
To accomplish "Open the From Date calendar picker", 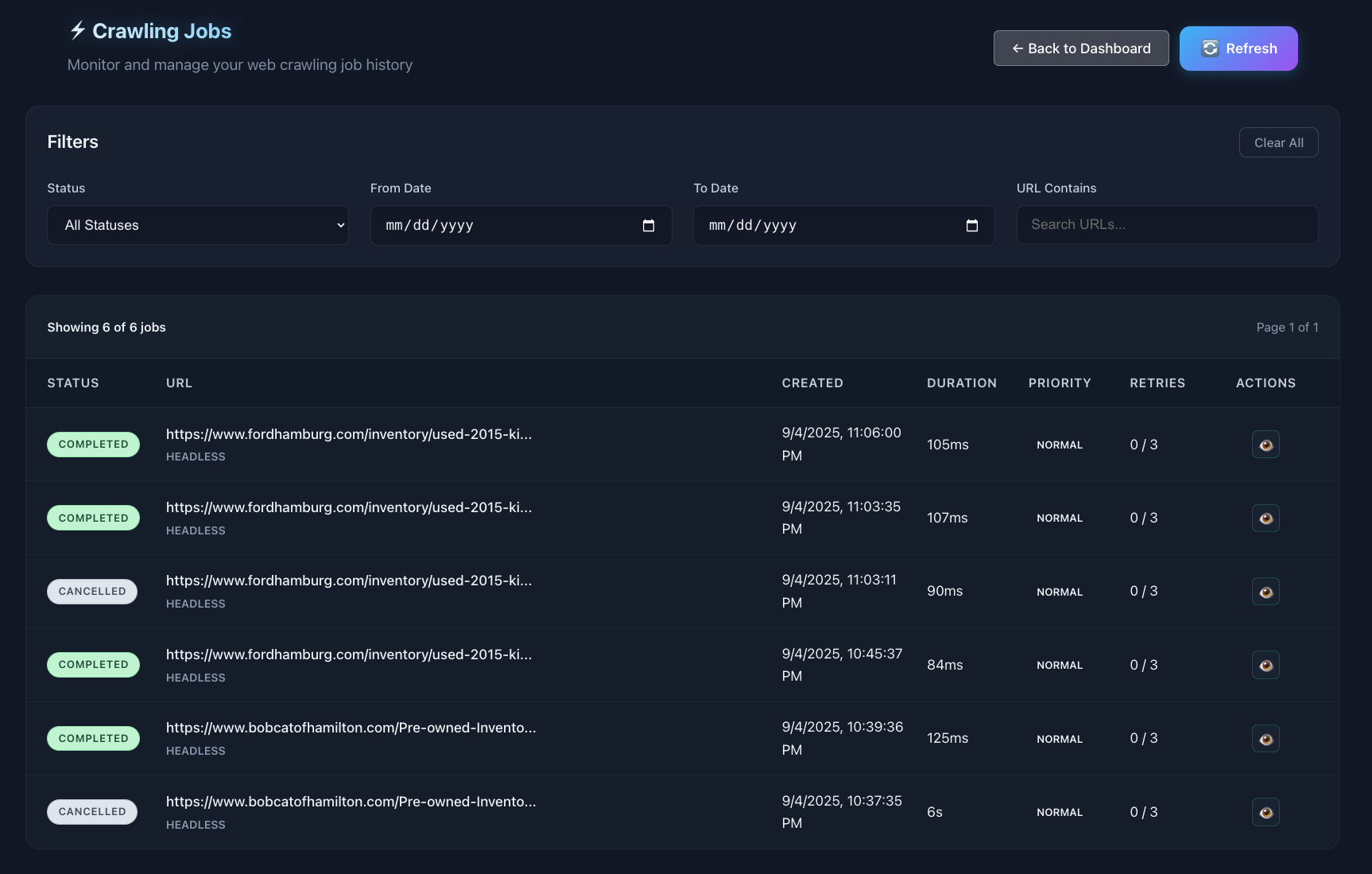I will click(649, 226).
